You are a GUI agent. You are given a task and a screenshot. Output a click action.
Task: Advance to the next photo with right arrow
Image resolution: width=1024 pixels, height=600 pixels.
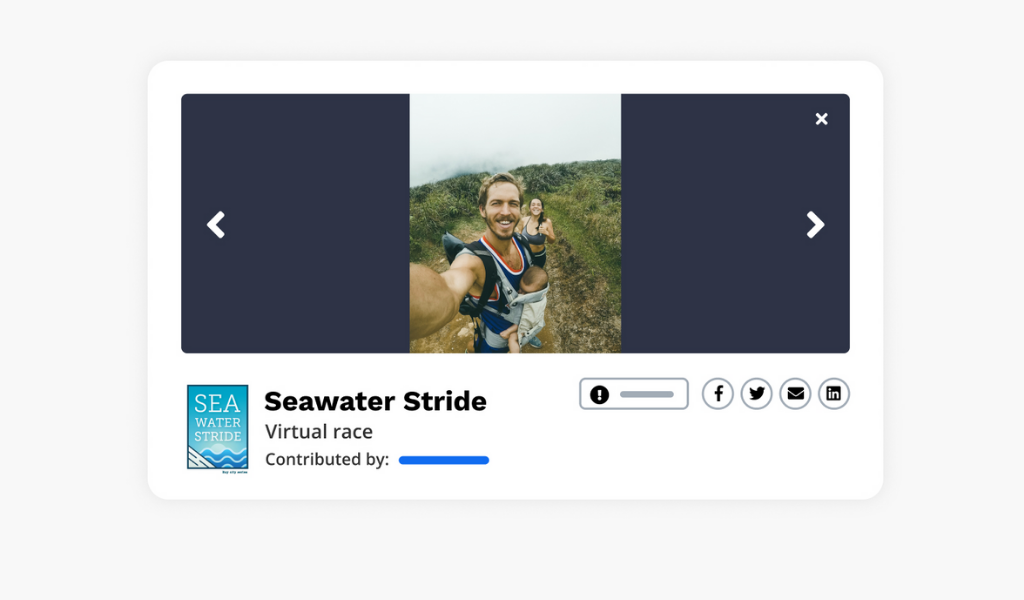814,224
